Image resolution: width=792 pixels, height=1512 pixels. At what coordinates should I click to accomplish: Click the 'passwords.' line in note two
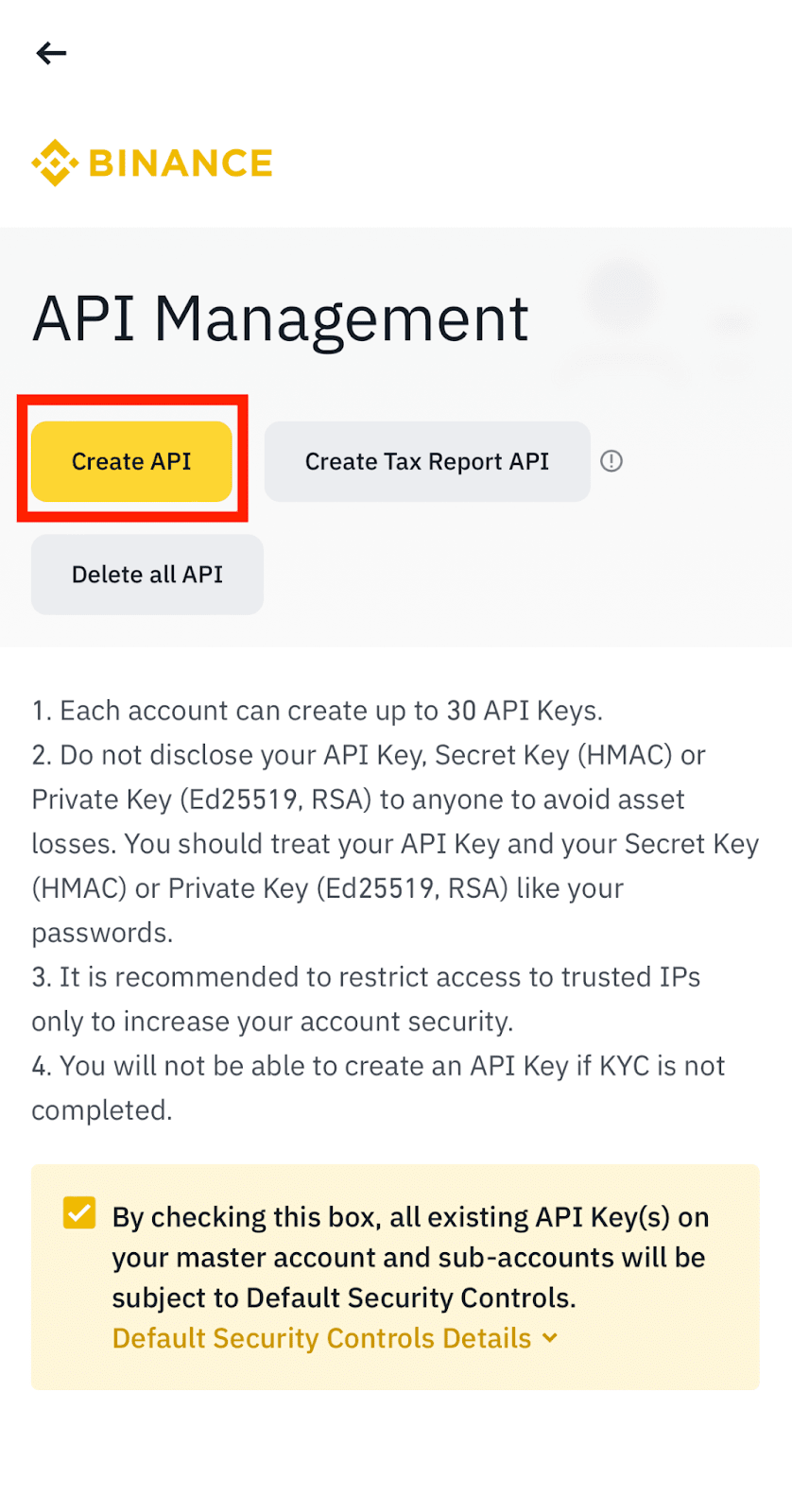(102, 933)
